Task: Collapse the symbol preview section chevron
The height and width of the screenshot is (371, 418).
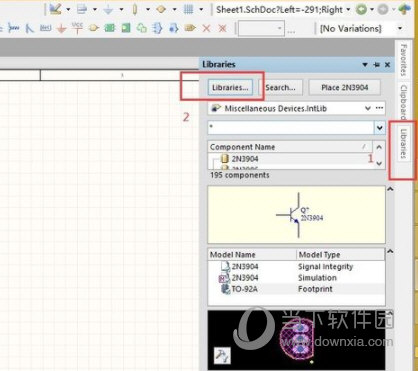Action: click(x=390, y=189)
